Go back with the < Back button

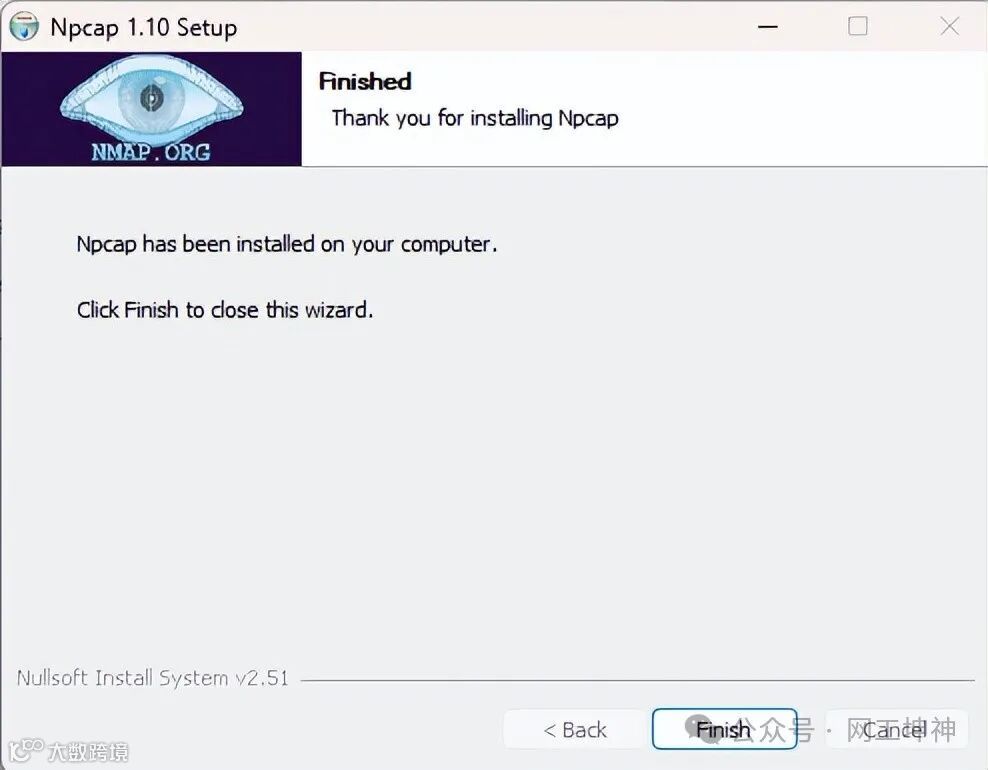click(x=575, y=729)
